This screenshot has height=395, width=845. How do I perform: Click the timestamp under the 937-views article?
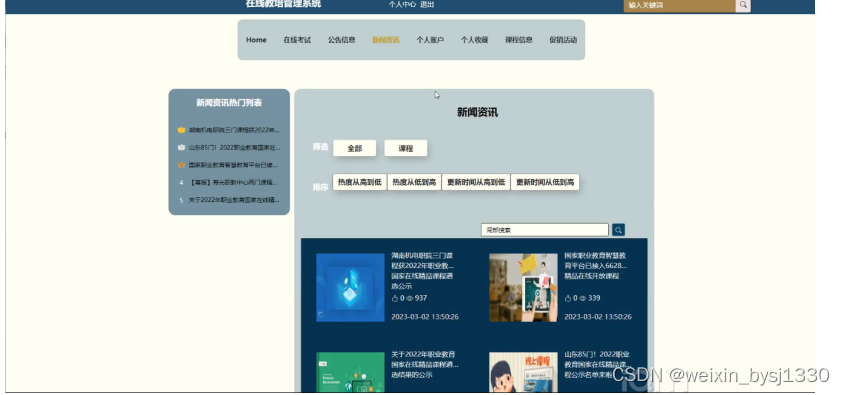point(425,317)
